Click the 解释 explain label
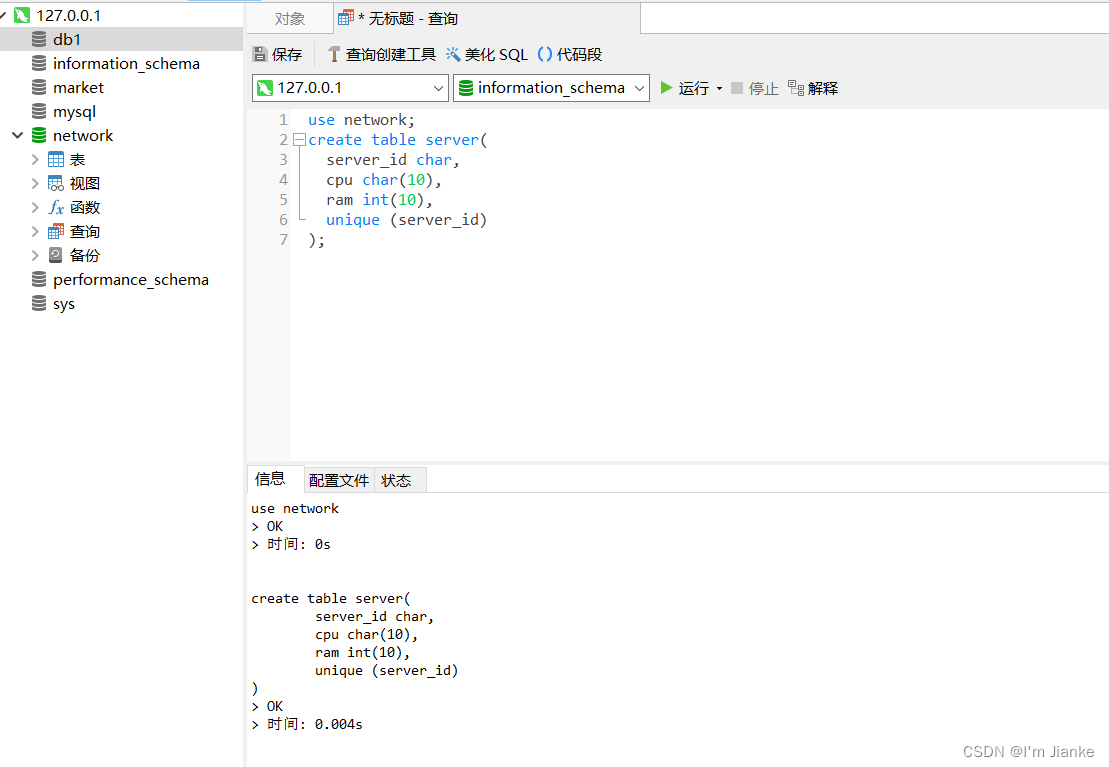 [x=823, y=88]
